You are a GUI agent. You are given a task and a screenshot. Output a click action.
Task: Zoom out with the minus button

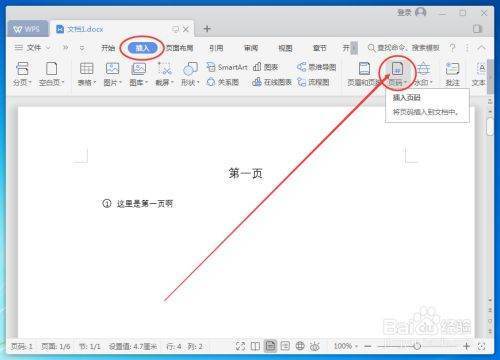368,346
